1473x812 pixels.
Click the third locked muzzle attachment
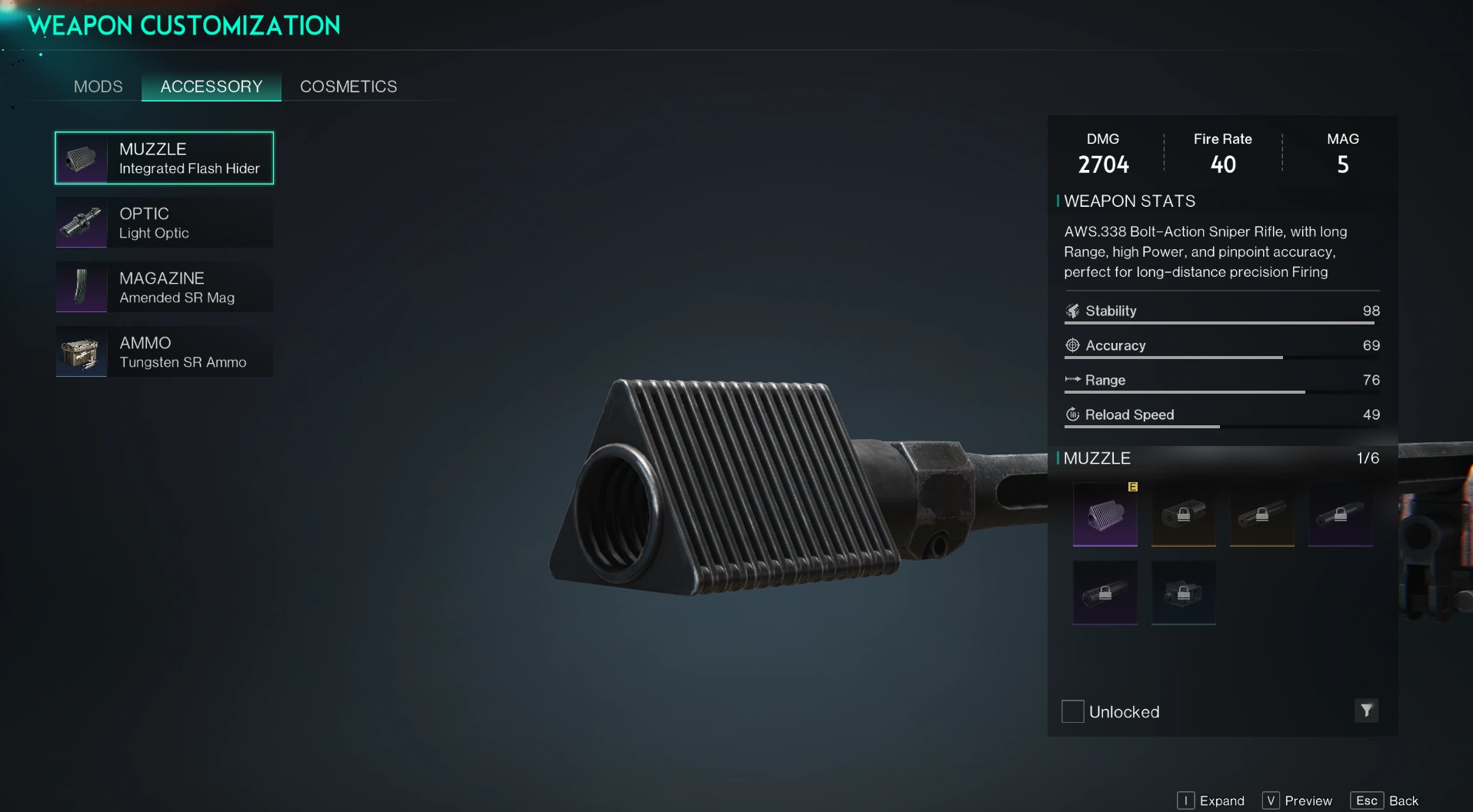[x=1262, y=514]
